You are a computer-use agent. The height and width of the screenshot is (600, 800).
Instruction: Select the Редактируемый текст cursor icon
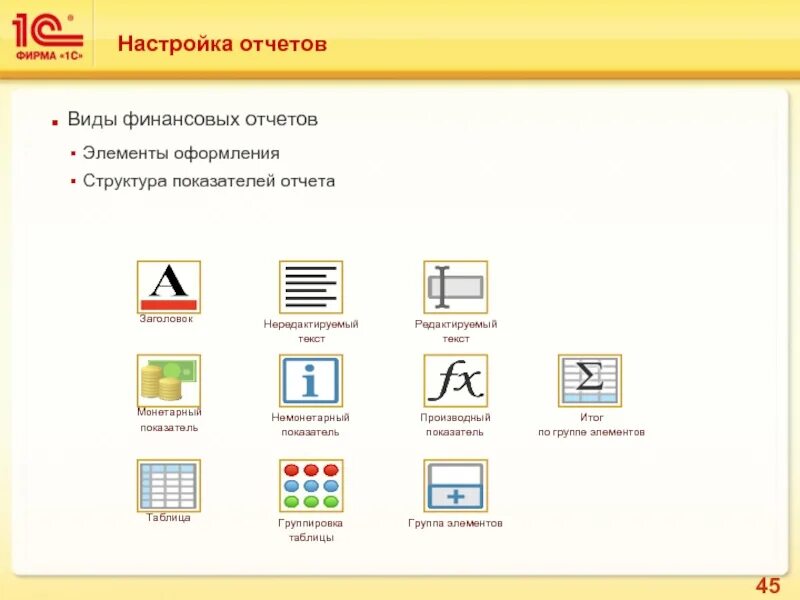456,287
